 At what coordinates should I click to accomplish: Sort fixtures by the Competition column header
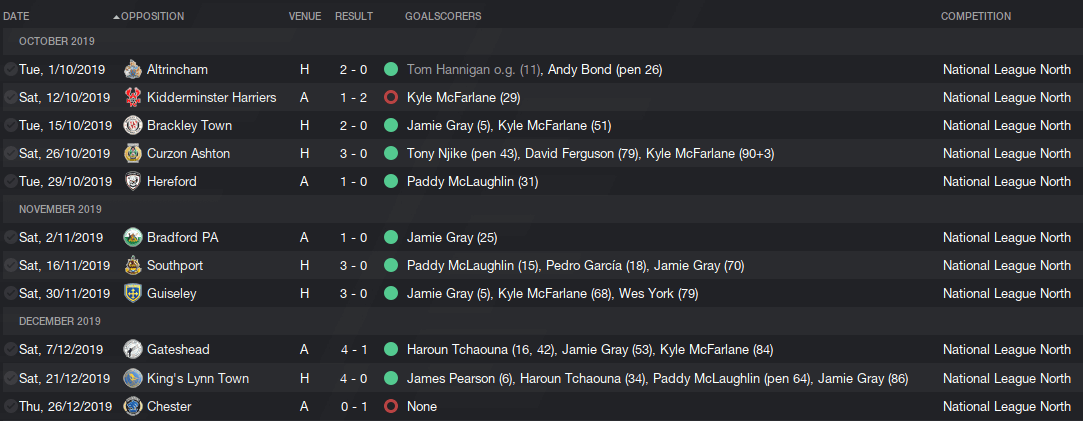pos(975,16)
